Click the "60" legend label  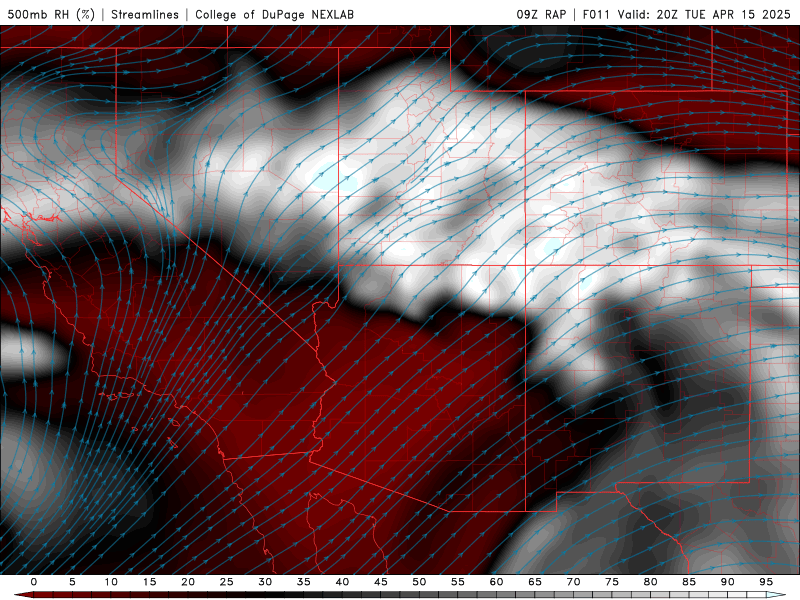tap(496, 582)
